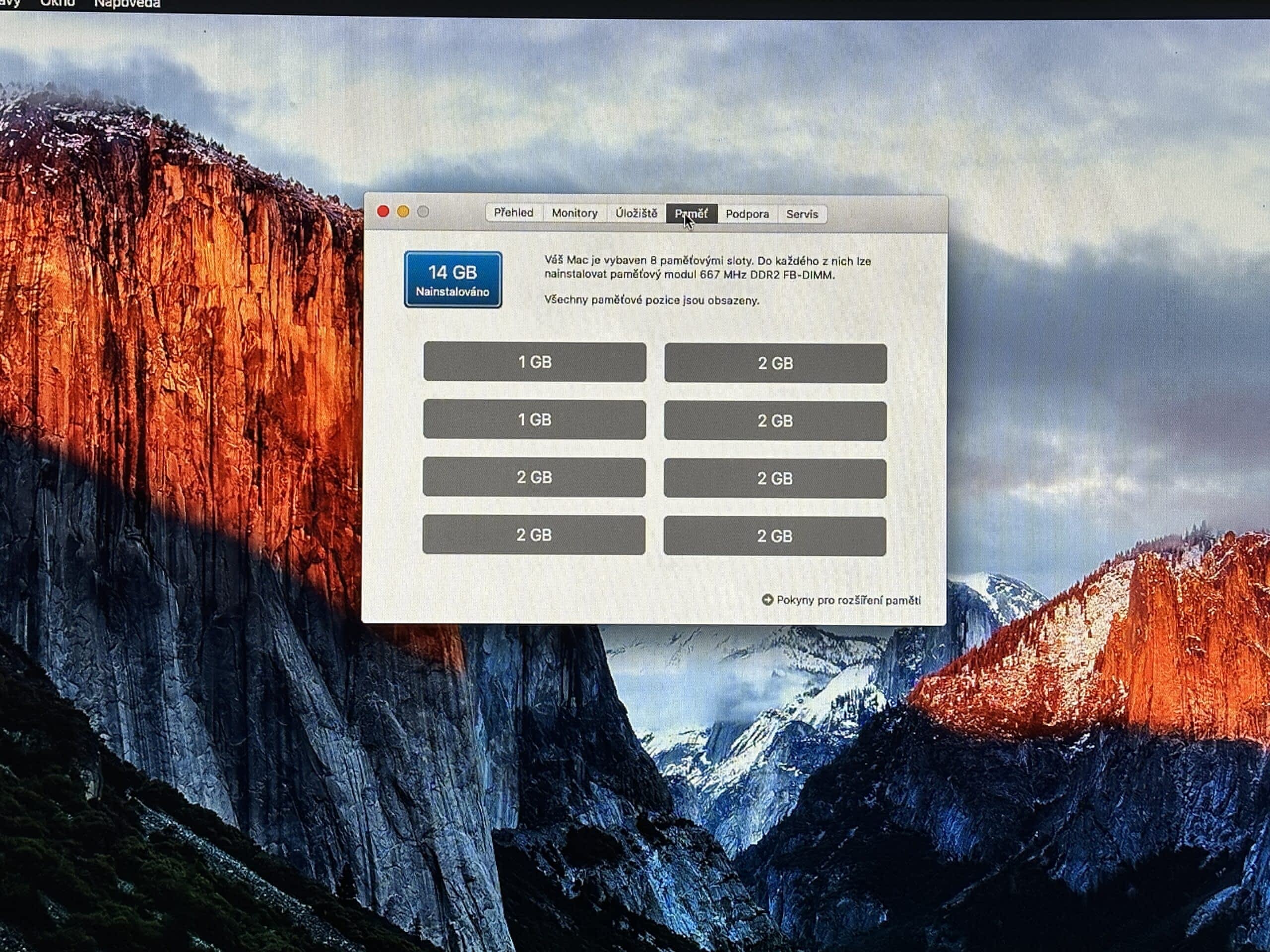Open the Servis tab
The image size is (1270, 952).
coord(802,215)
